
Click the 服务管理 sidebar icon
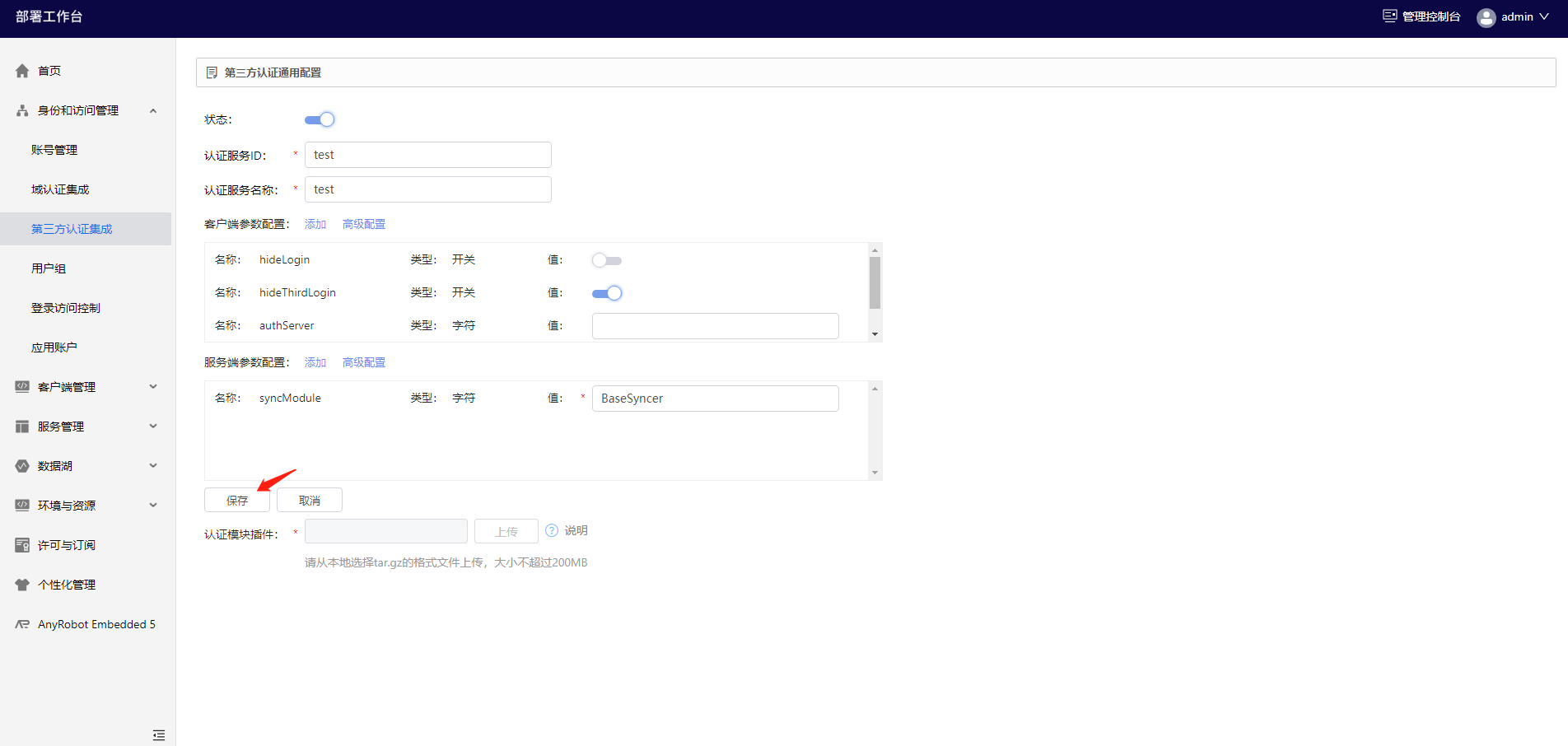coord(22,427)
